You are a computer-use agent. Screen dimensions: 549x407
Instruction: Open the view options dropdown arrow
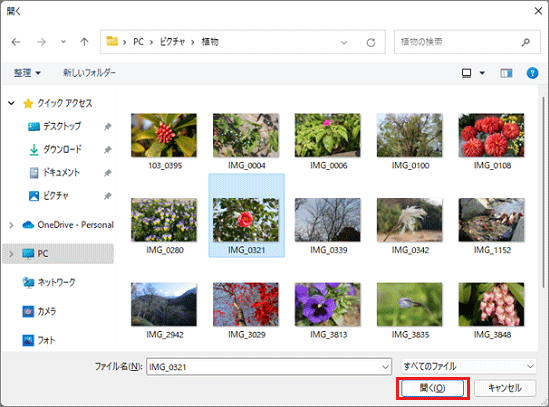tap(482, 73)
